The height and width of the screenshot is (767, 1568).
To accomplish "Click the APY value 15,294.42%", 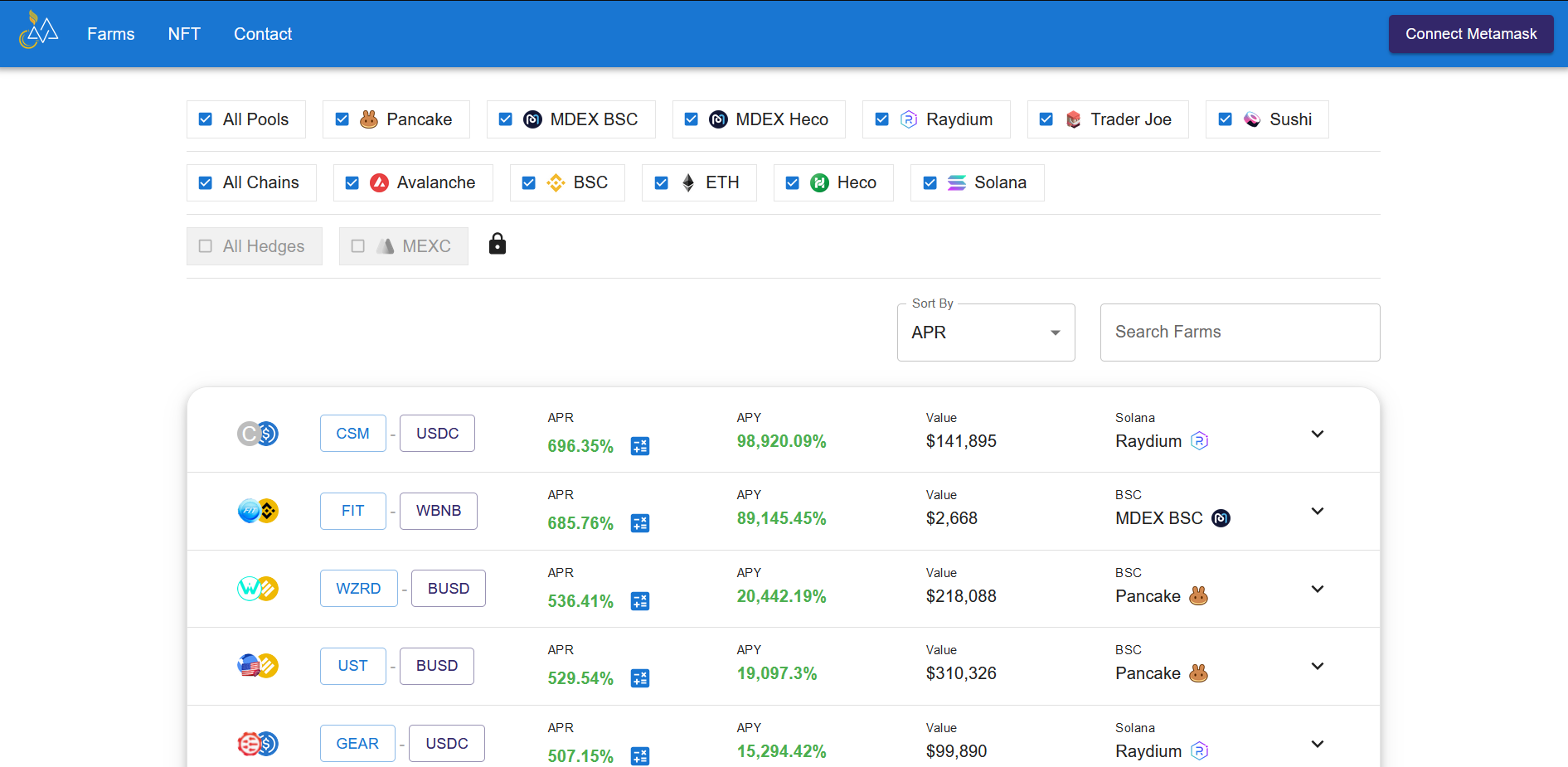I will coord(782,751).
